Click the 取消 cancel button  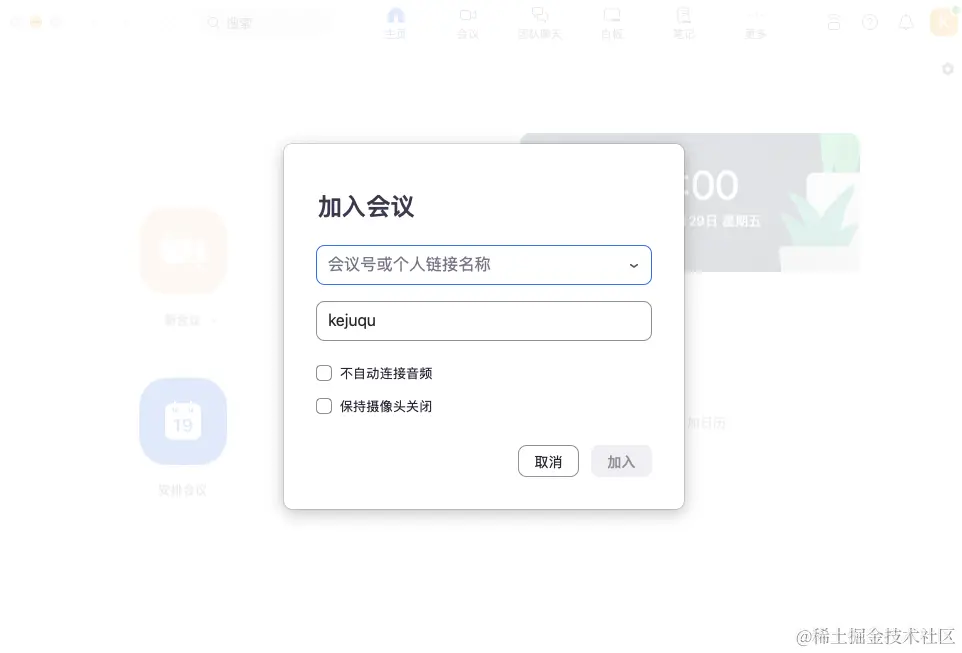pos(548,461)
